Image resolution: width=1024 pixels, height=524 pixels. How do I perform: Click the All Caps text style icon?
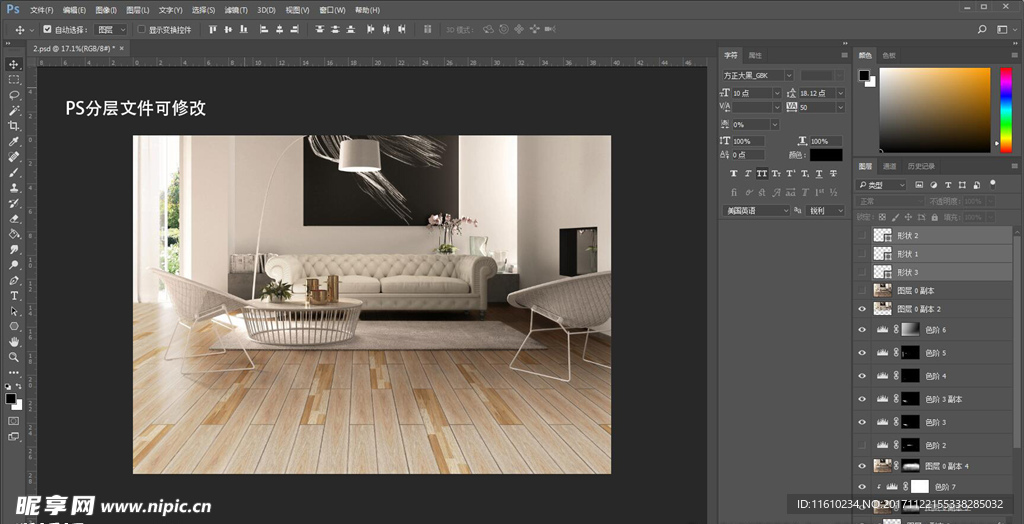[x=761, y=173]
